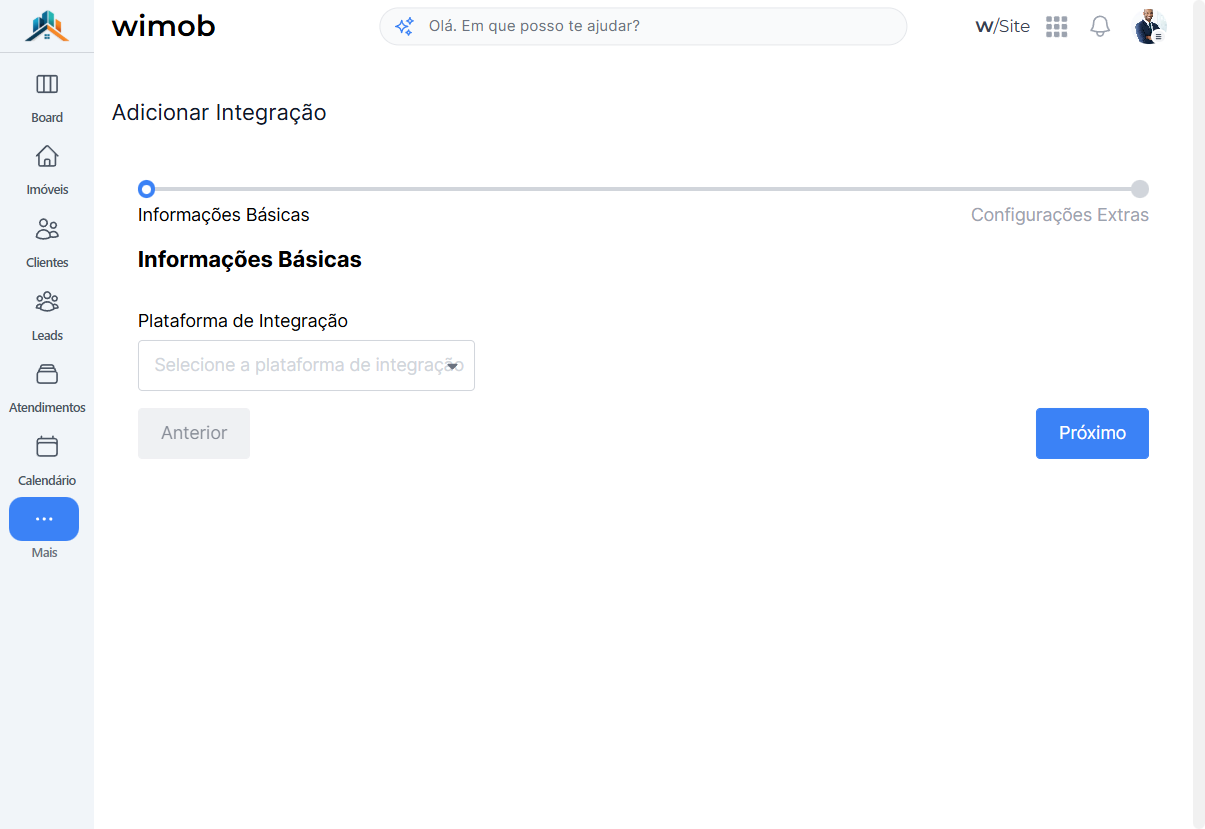Click the company house logo at the sidebar top

tap(47, 26)
